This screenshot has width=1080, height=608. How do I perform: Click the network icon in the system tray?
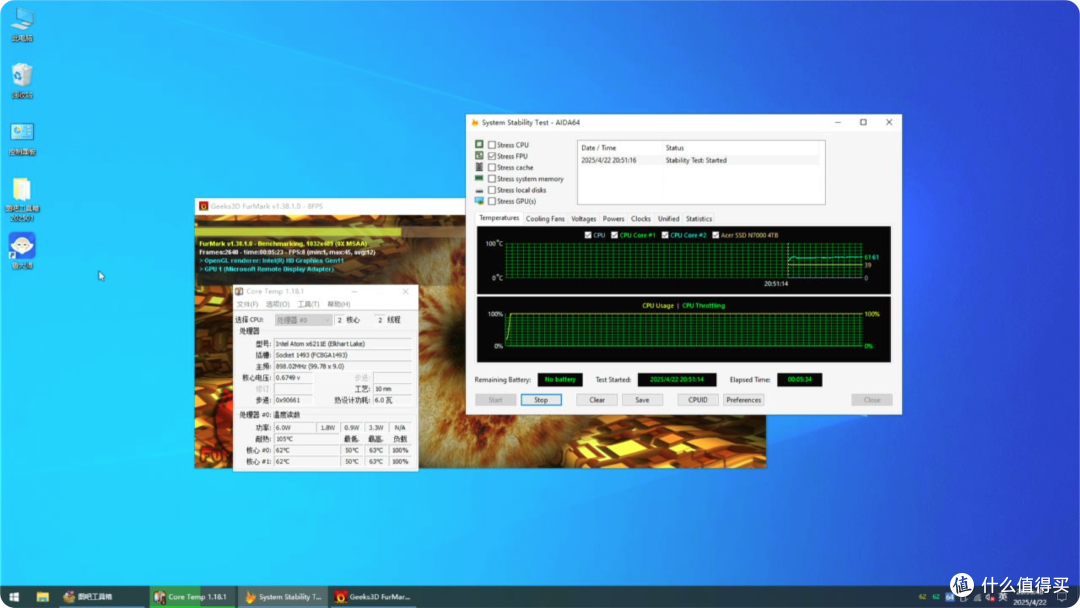(x=977, y=597)
